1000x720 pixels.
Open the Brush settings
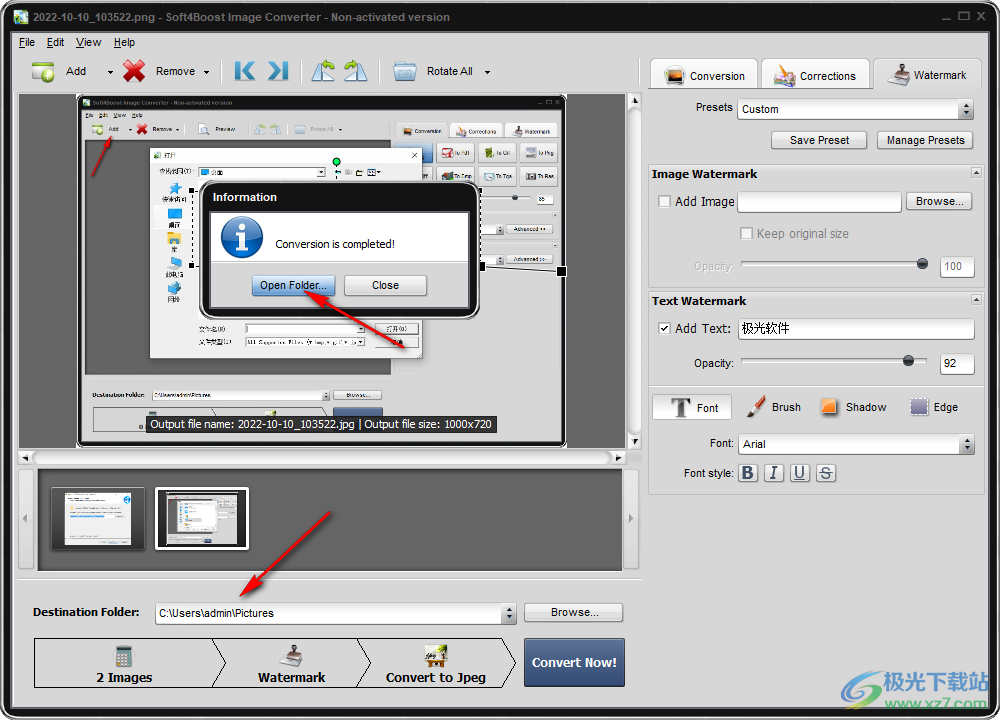(x=773, y=407)
